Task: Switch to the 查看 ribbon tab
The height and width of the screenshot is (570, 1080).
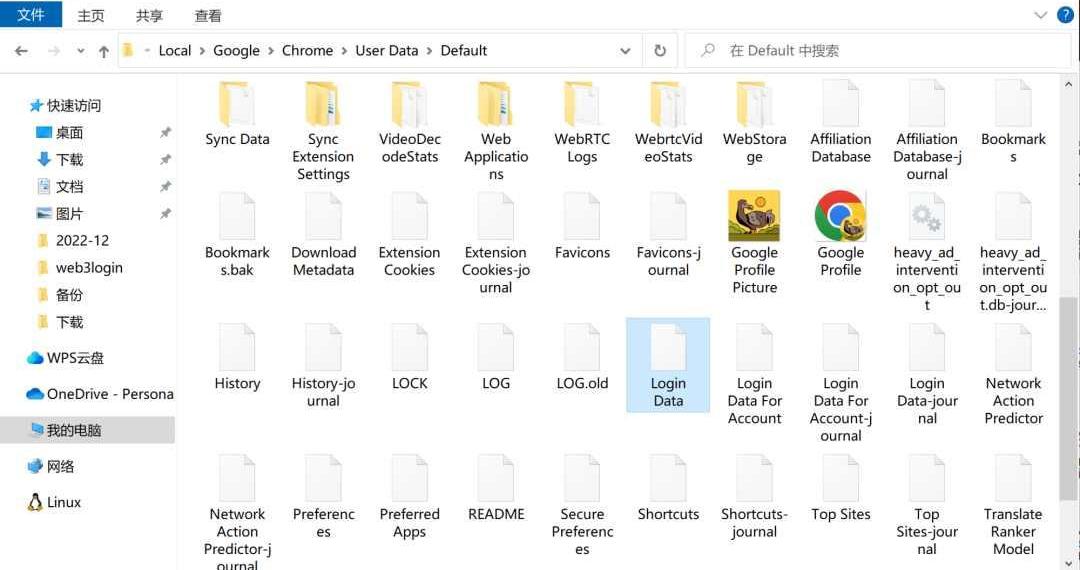Action: pyautogui.click(x=208, y=16)
